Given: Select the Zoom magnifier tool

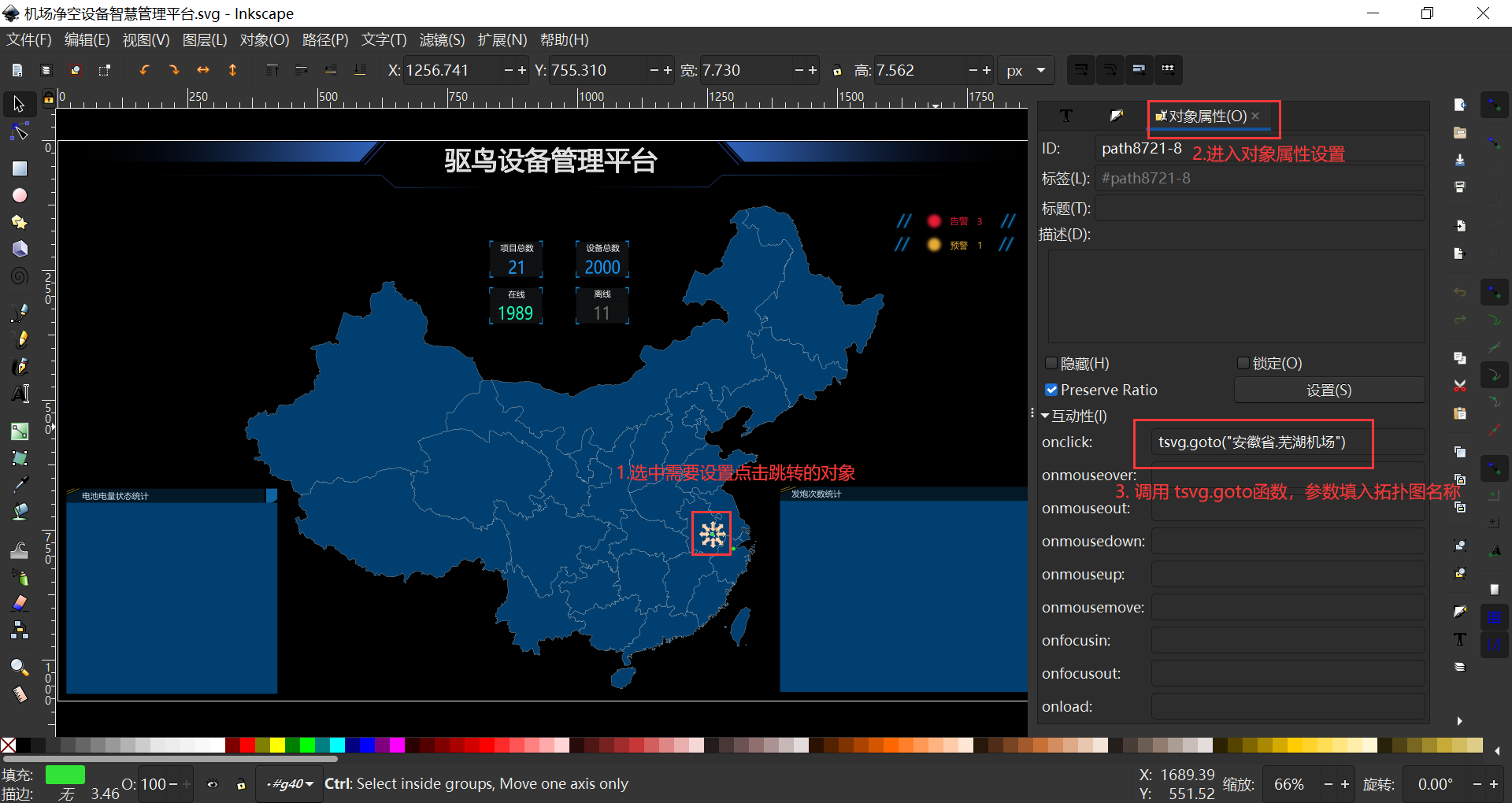Looking at the screenshot, I should tap(19, 667).
